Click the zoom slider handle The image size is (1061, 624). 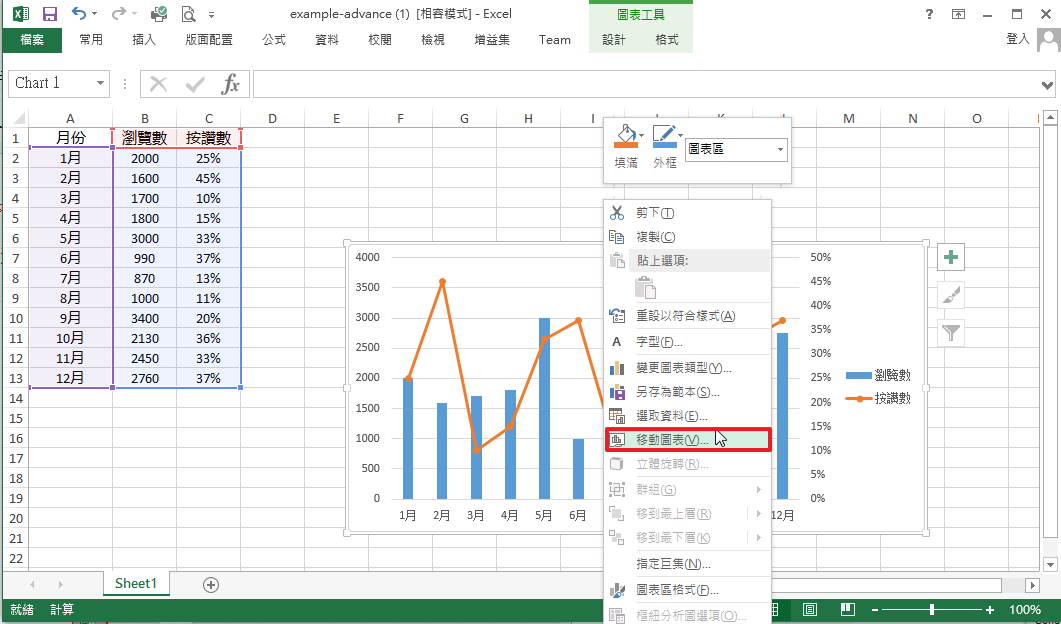coord(932,610)
